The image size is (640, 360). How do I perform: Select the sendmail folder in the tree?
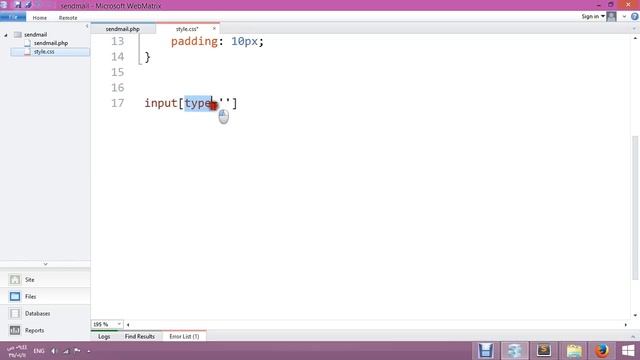[x=36, y=35]
